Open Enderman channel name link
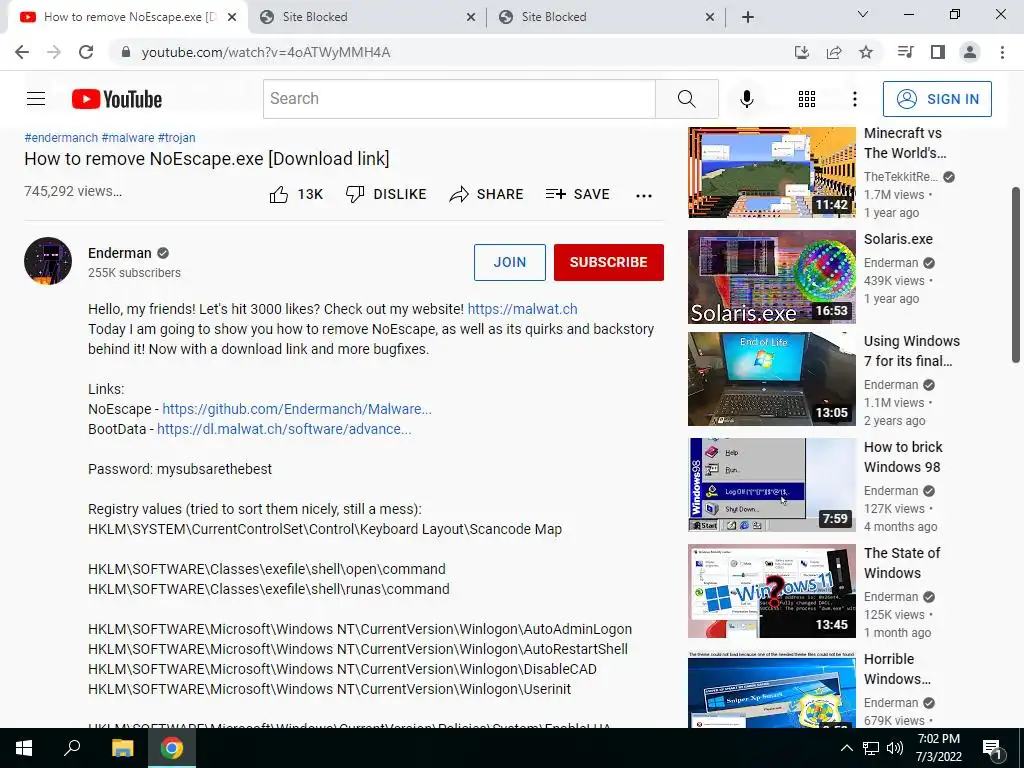This screenshot has height=768, width=1024. (x=120, y=253)
